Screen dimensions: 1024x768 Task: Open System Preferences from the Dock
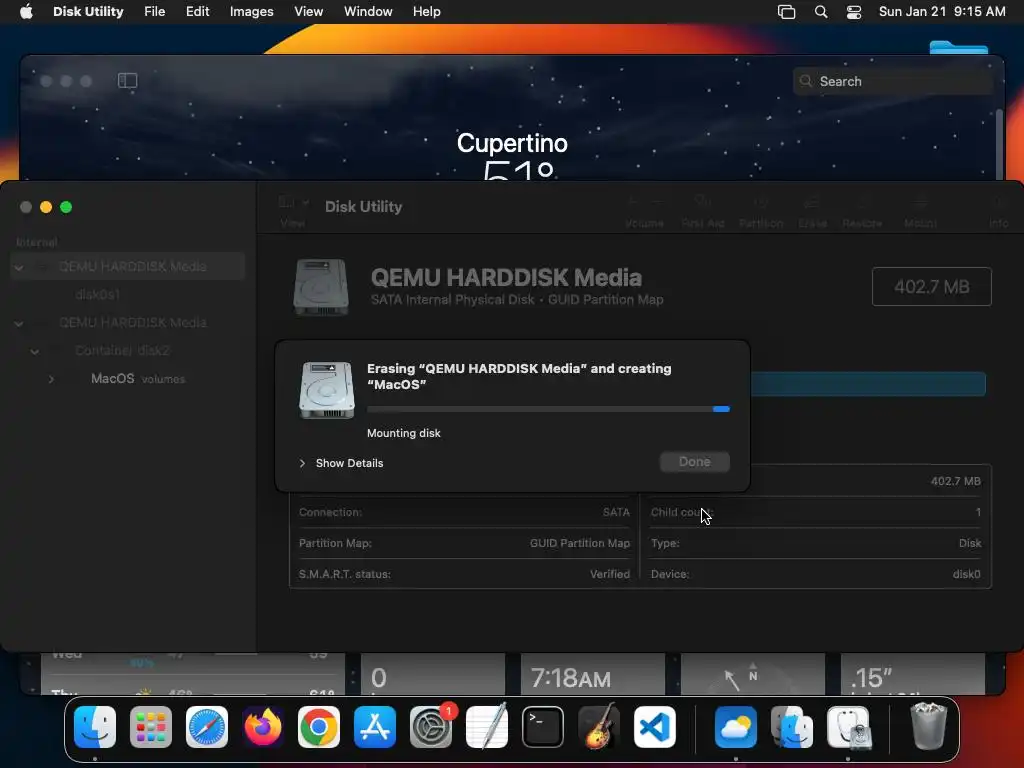click(431, 727)
